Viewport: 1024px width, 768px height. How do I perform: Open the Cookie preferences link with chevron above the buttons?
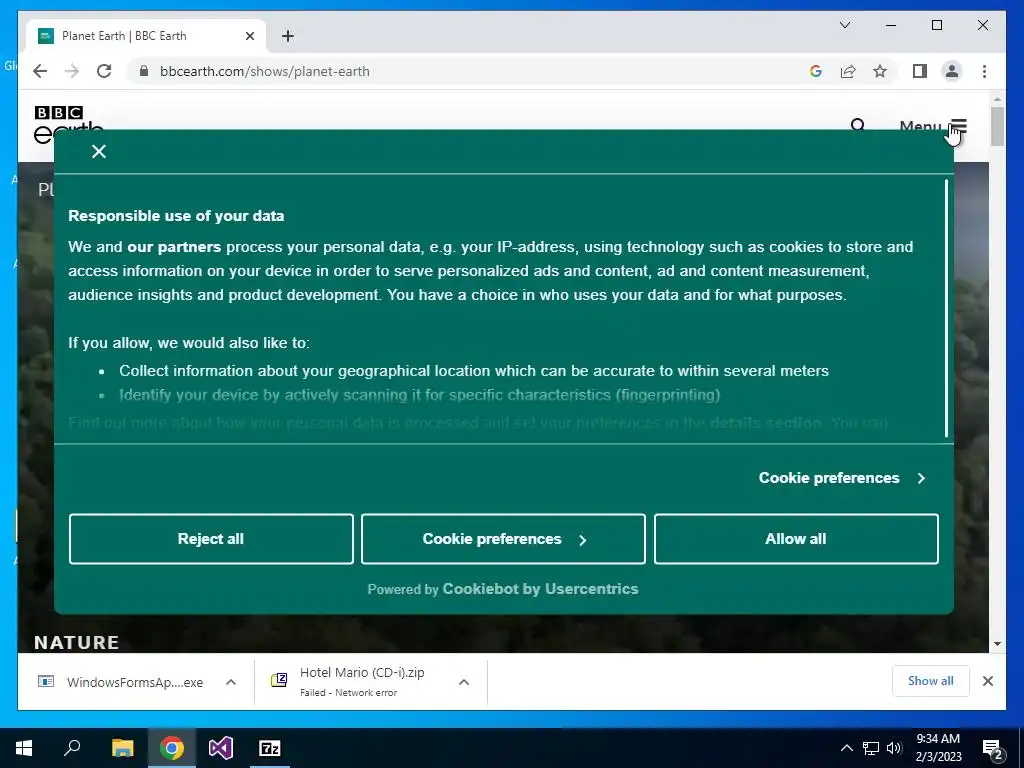pyautogui.click(x=842, y=478)
